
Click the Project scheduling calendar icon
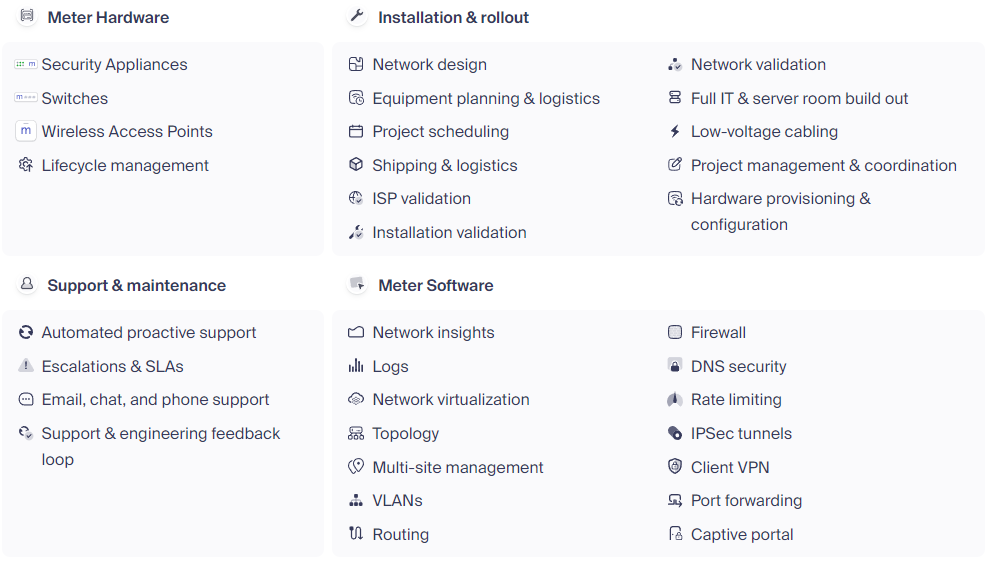tap(356, 131)
